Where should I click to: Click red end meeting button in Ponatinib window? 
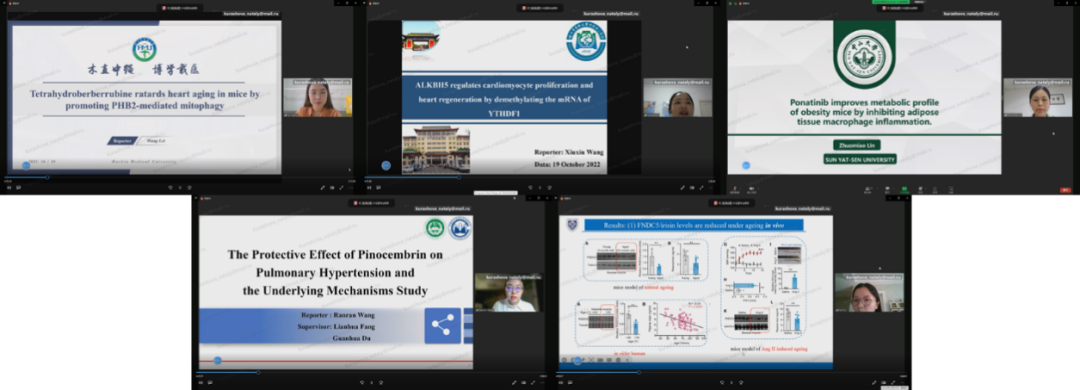pyautogui.click(x=1066, y=190)
